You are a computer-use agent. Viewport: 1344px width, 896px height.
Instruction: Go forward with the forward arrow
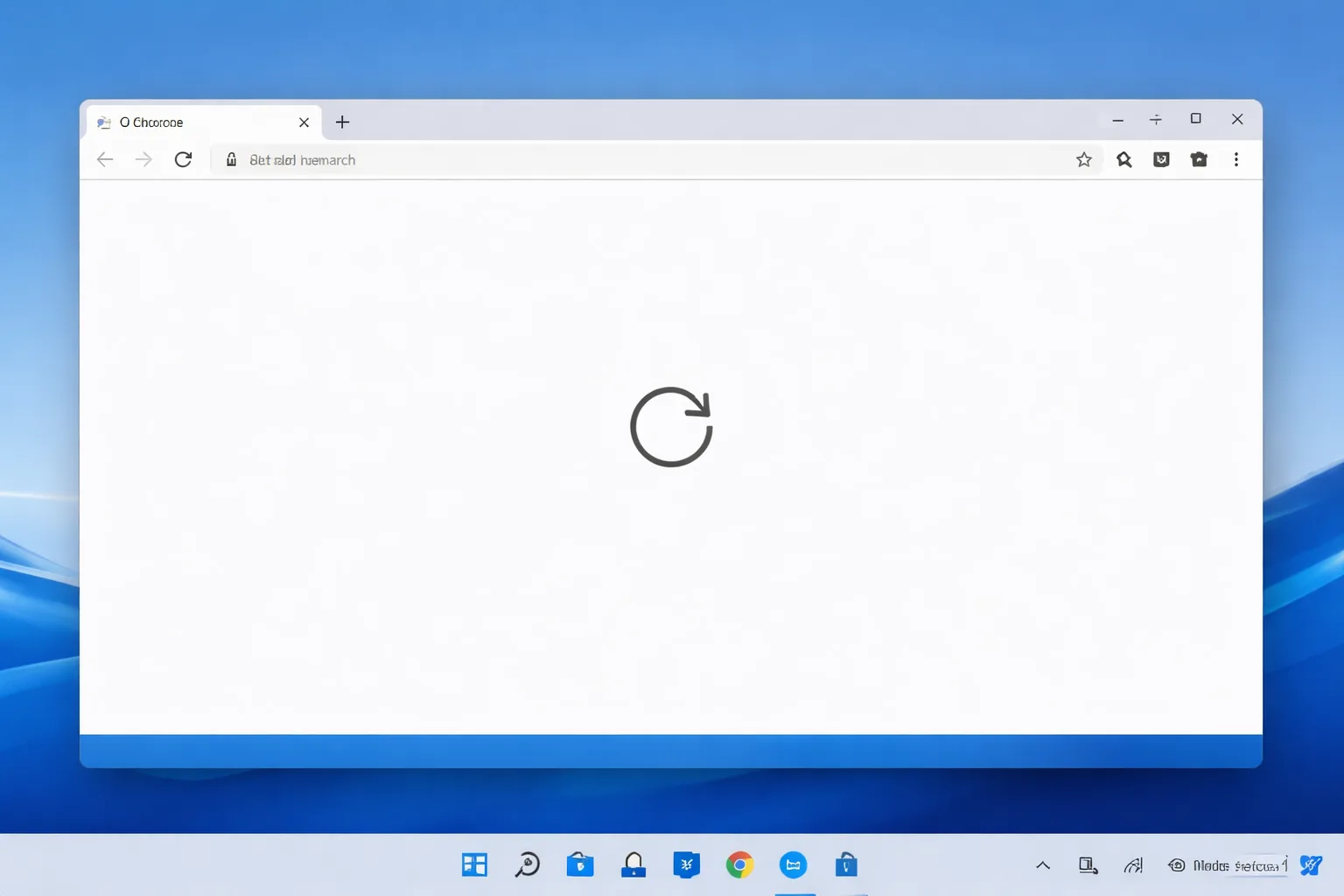[143, 159]
